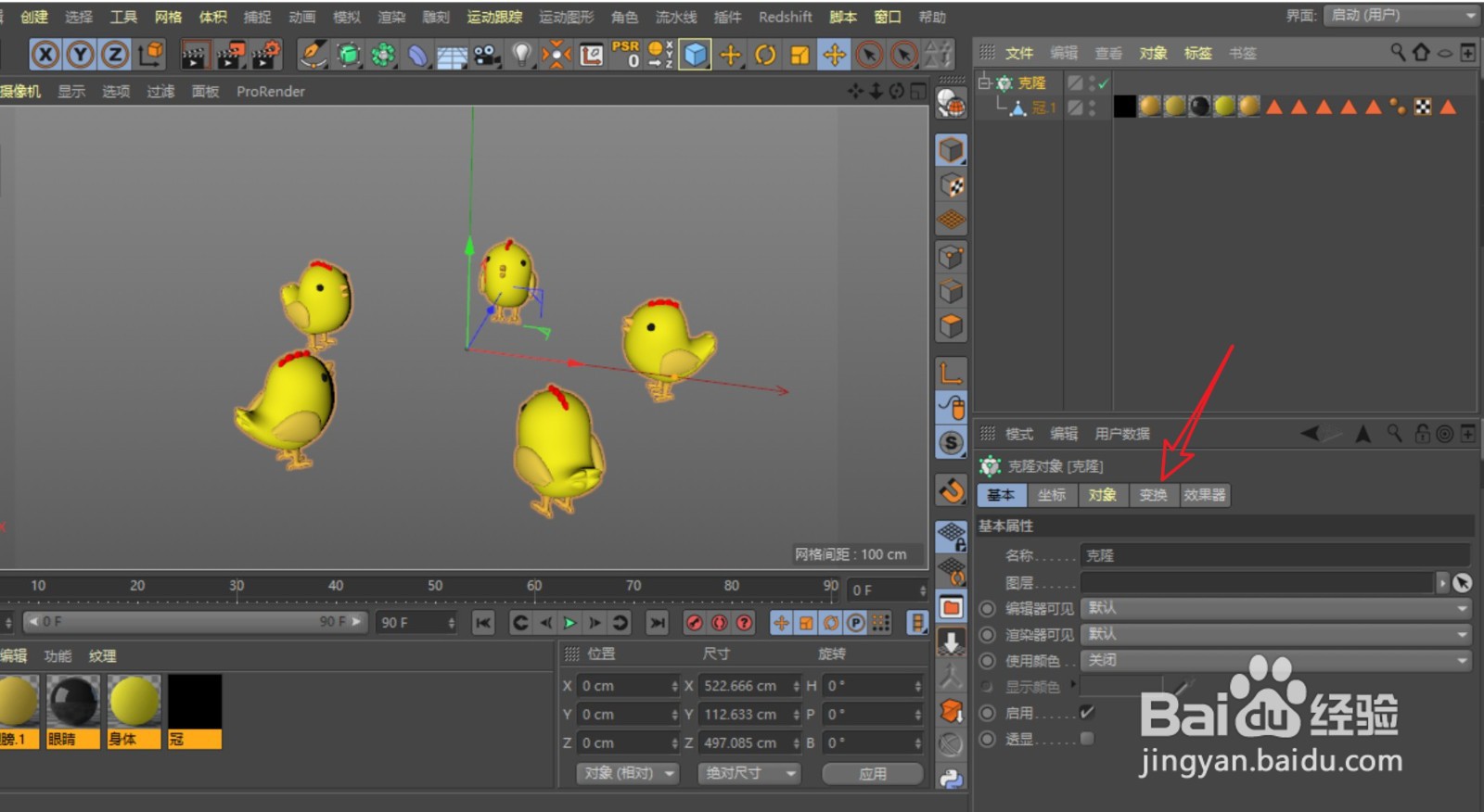This screenshot has height=812, width=1484.
Task: Select the Rotate tool in top toolbar
Action: 765,56
